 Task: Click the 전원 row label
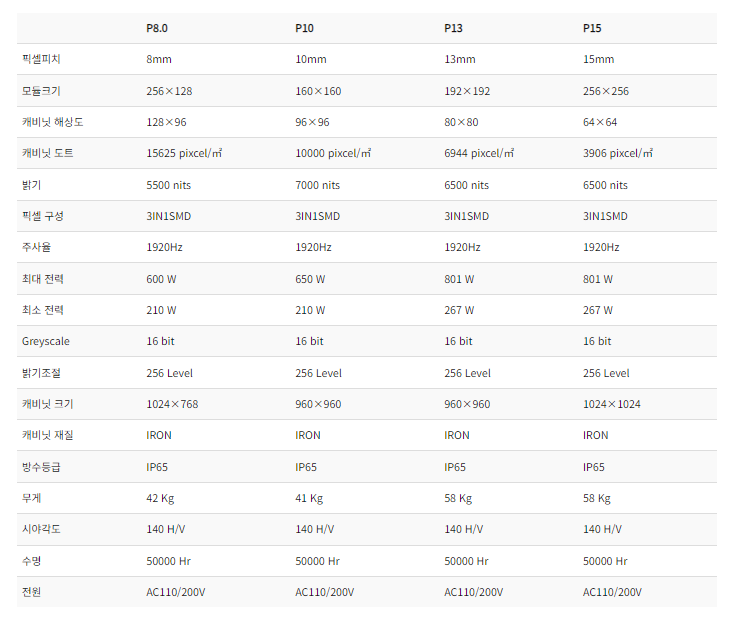click(x=32, y=592)
